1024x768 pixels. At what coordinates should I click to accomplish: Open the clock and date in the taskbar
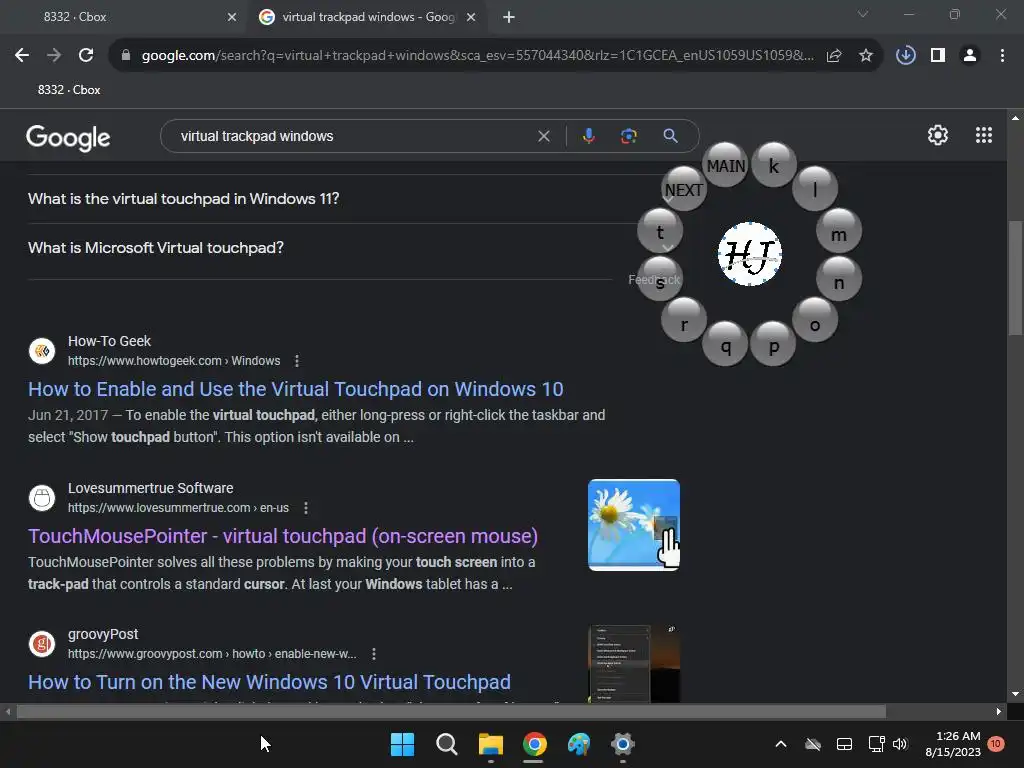tap(953, 744)
